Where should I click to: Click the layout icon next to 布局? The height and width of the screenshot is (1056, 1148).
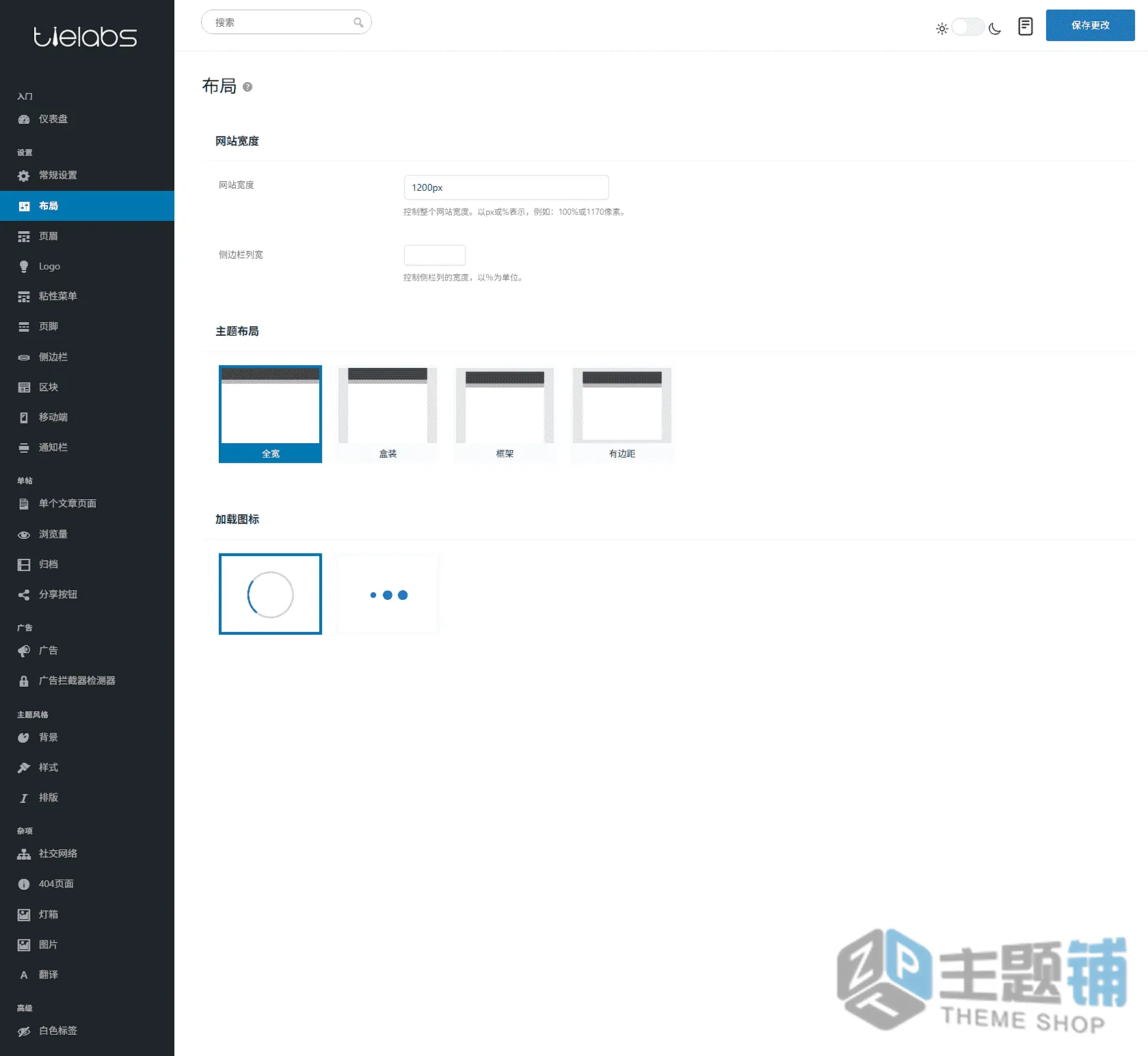tap(24, 206)
